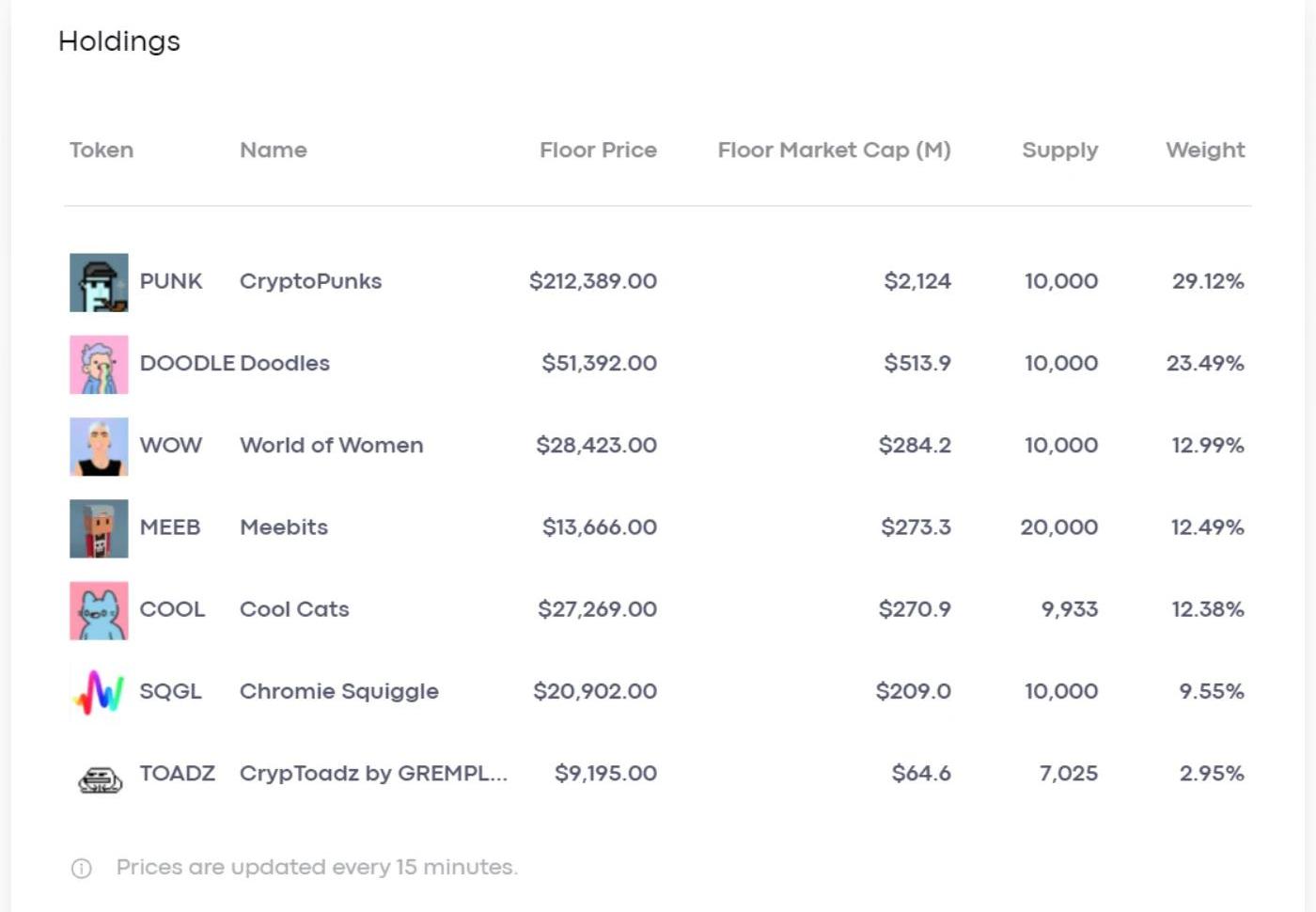Click the Name column header

click(x=274, y=150)
